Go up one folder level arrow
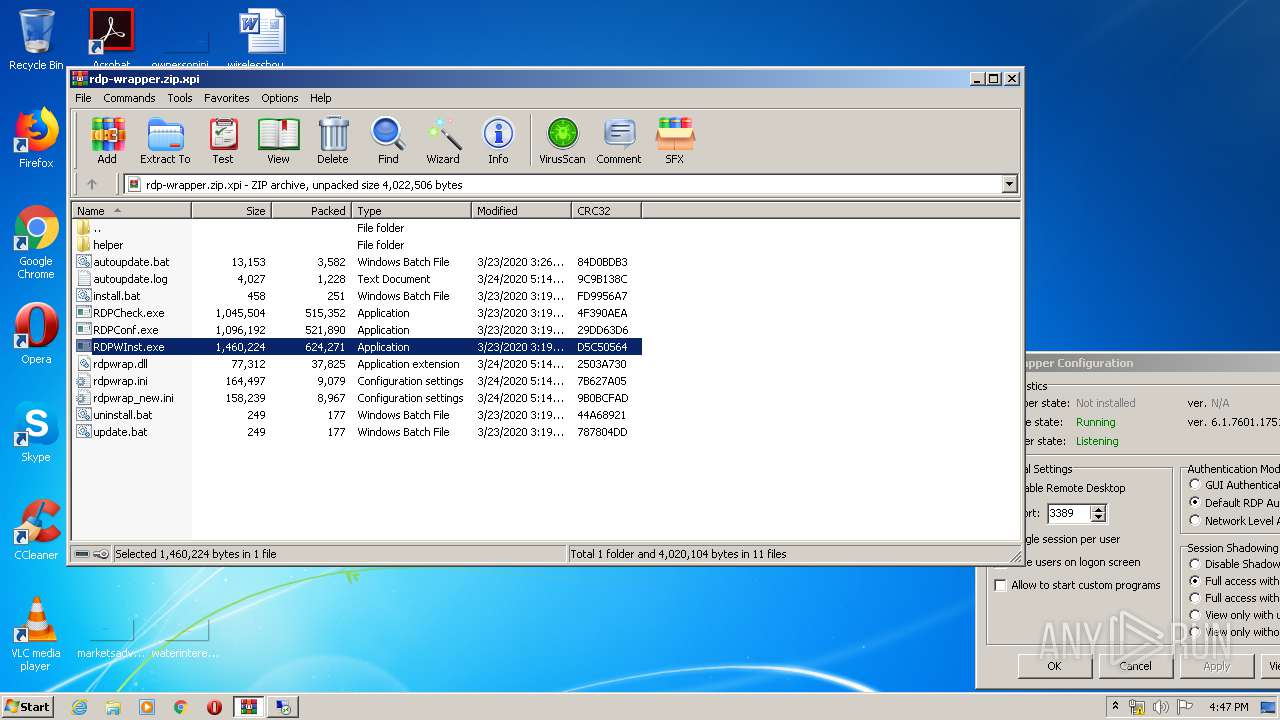Viewport: 1280px width, 720px height. (x=92, y=184)
